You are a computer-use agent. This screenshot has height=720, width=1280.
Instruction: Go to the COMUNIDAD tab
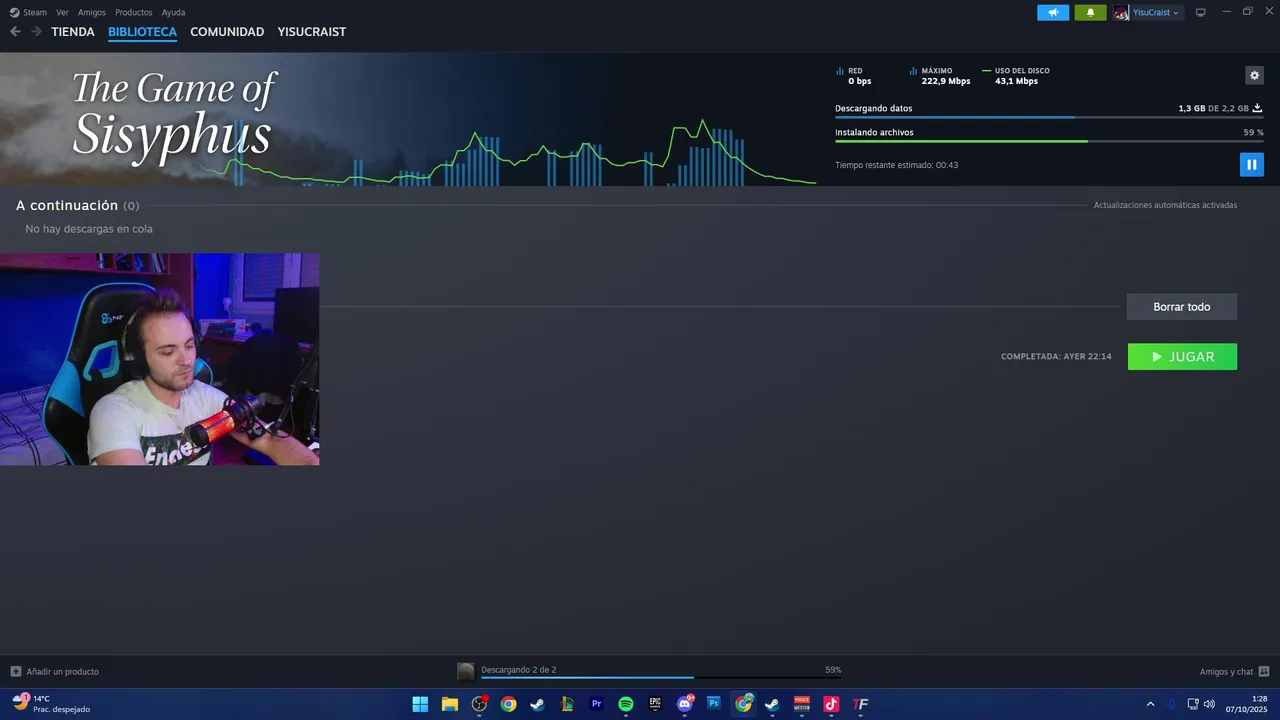point(227,32)
